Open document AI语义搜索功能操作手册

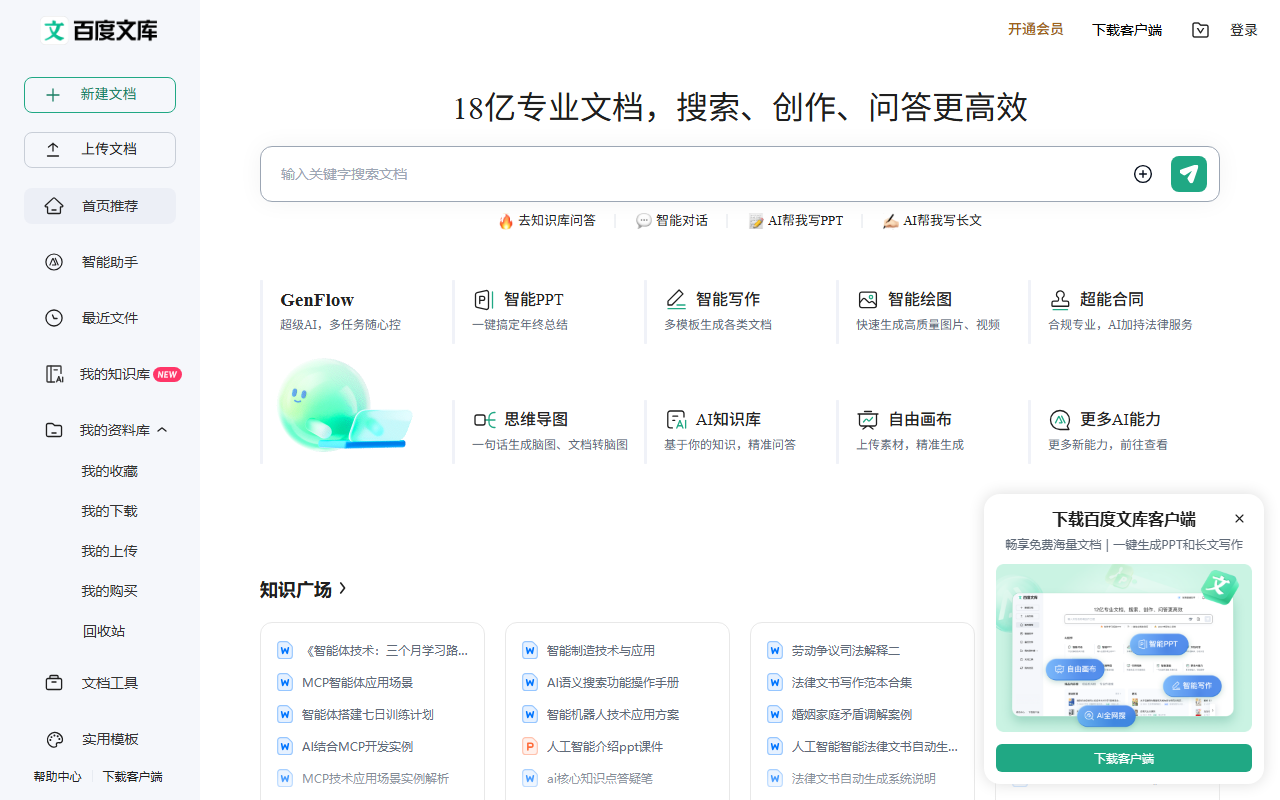(x=613, y=682)
